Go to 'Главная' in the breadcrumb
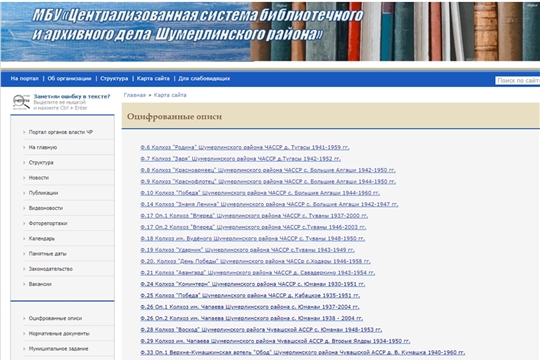540x360 pixels. point(135,95)
